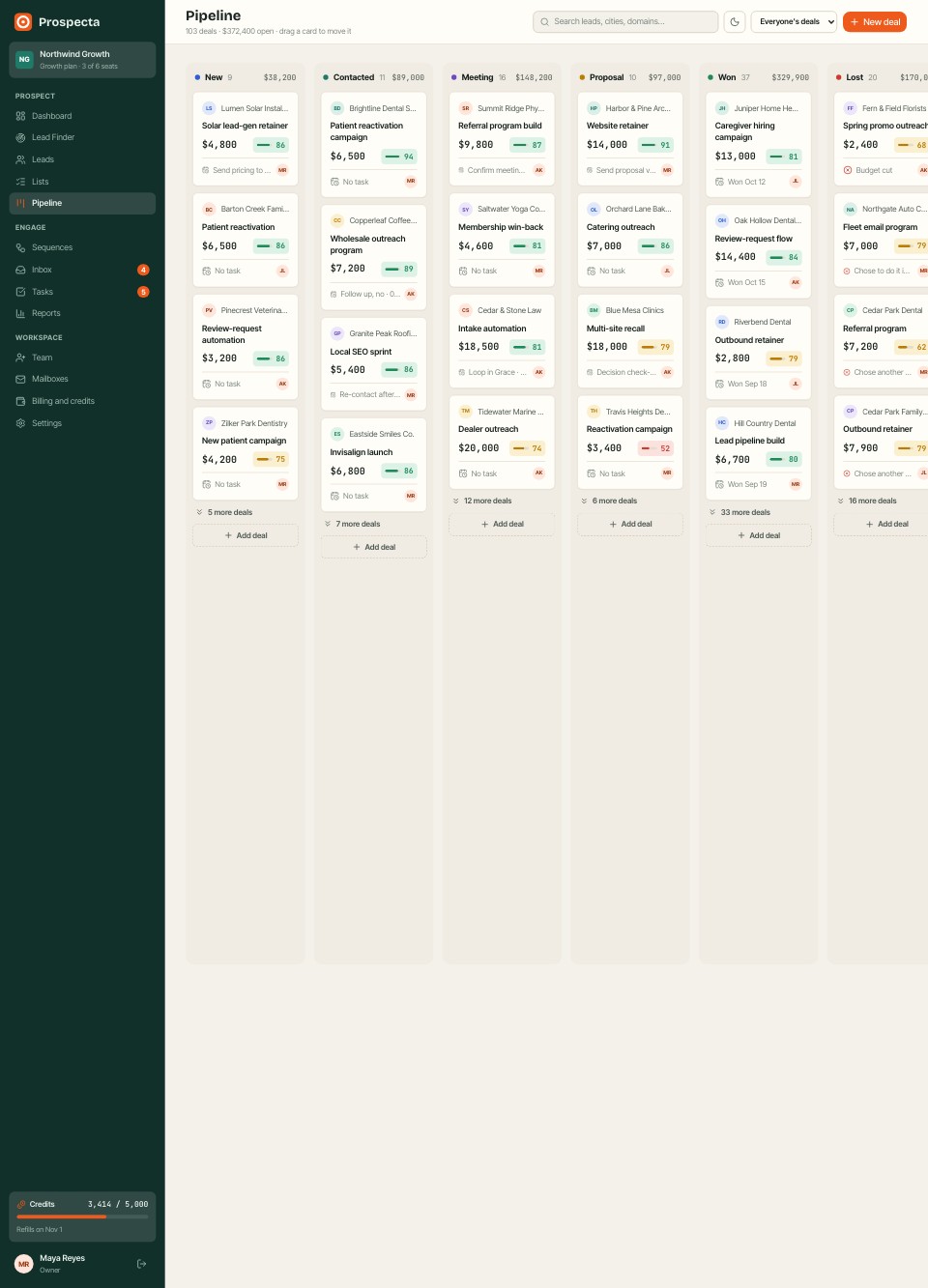Click Lumen Solar score 86 badge
The height and width of the screenshot is (1288, 928).
(272, 145)
